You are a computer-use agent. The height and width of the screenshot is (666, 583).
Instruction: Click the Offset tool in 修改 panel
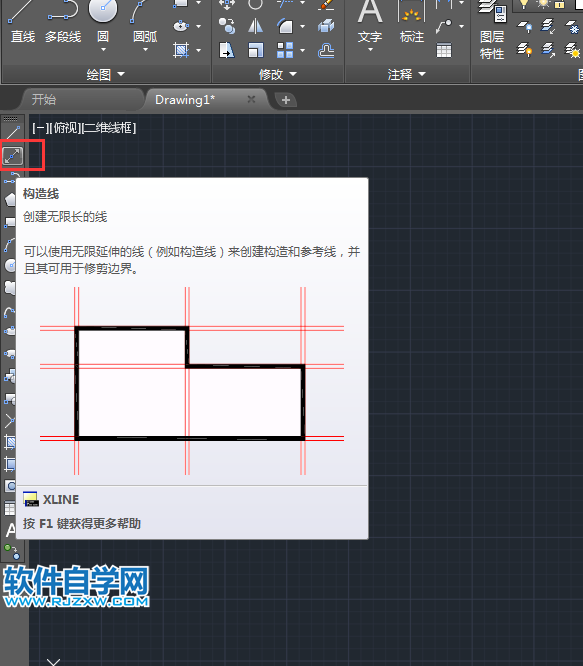326,50
